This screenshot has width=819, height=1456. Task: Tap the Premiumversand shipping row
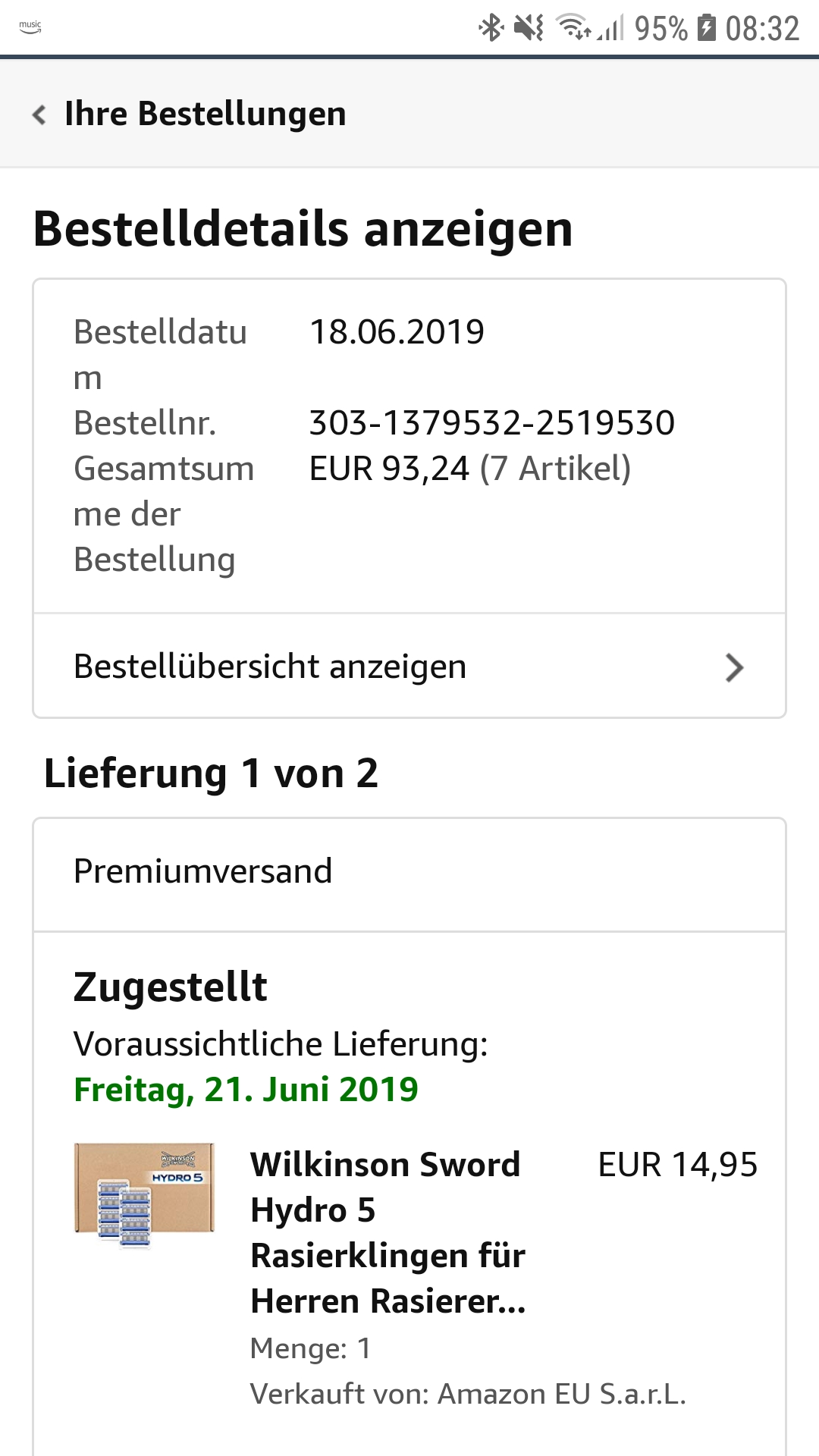tap(203, 871)
